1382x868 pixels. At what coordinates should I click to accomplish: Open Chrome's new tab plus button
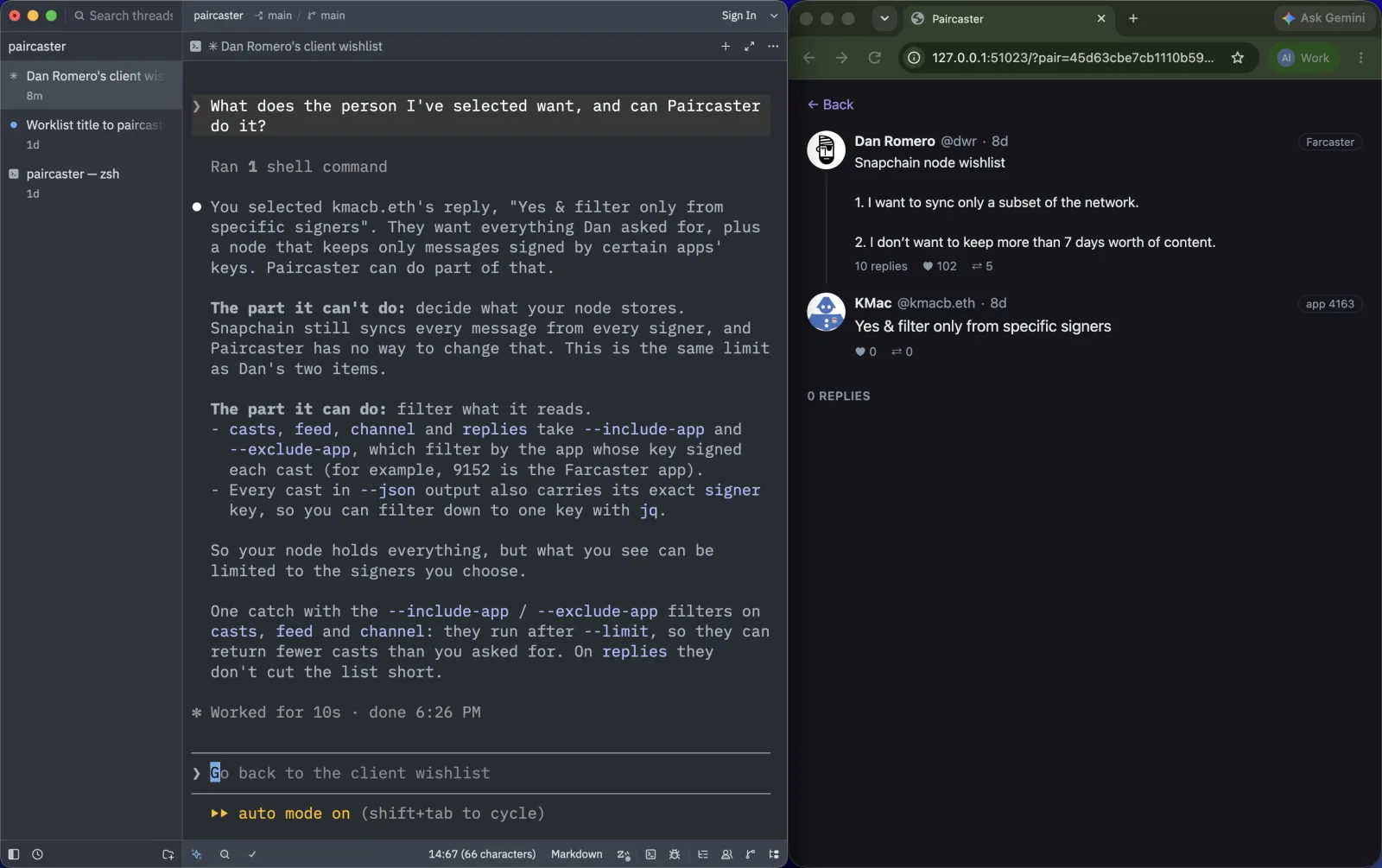[x=1133, y=18]
